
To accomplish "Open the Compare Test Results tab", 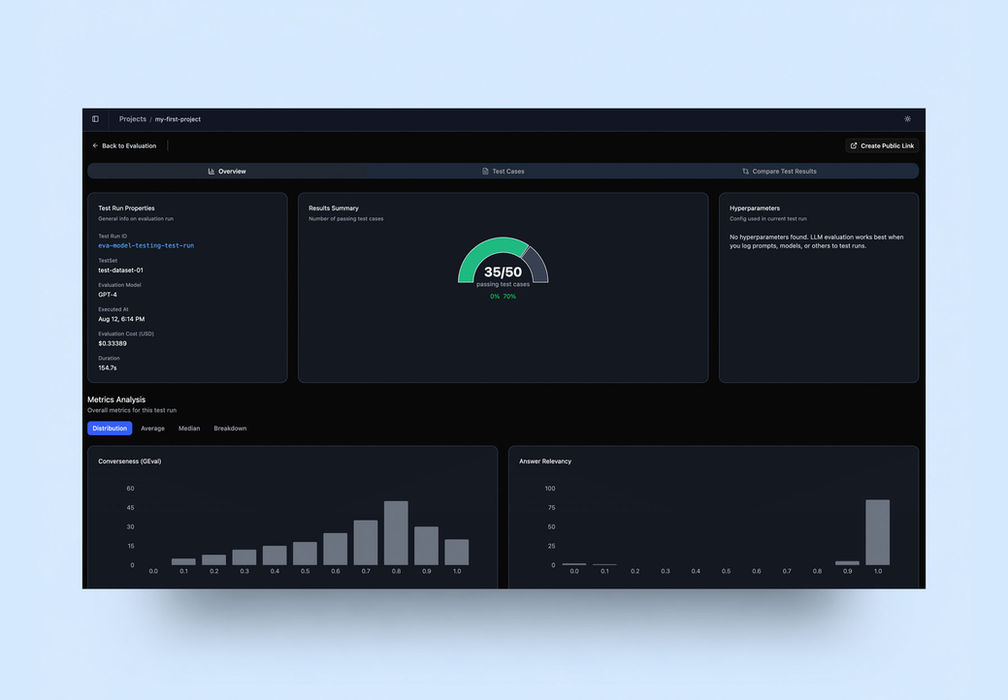I will 779,172.
